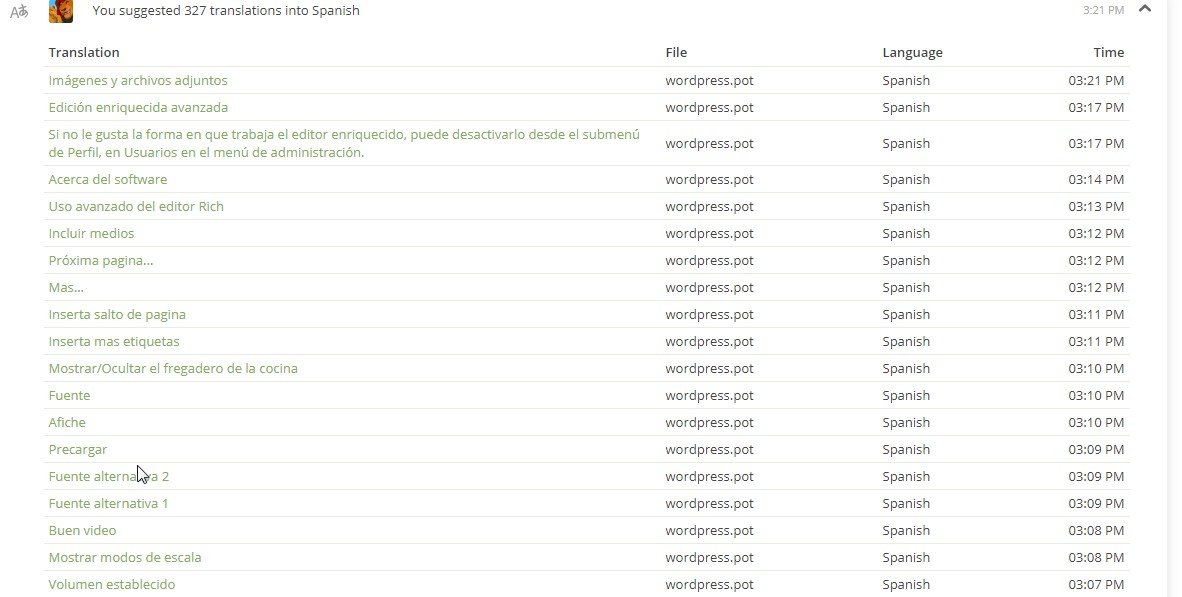
Task: Click the 03:21 PM time cell in the table
Action: pos(1096,81)
